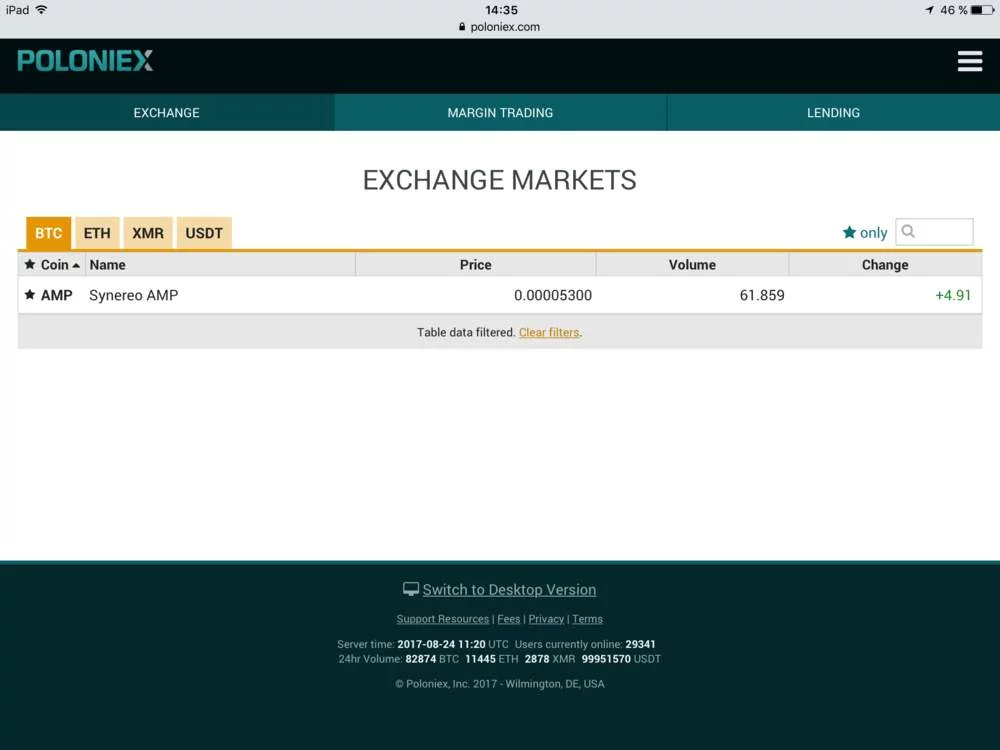Open the hamburger menu icon
Screen dimensions: 1000x750
[969, 61]
